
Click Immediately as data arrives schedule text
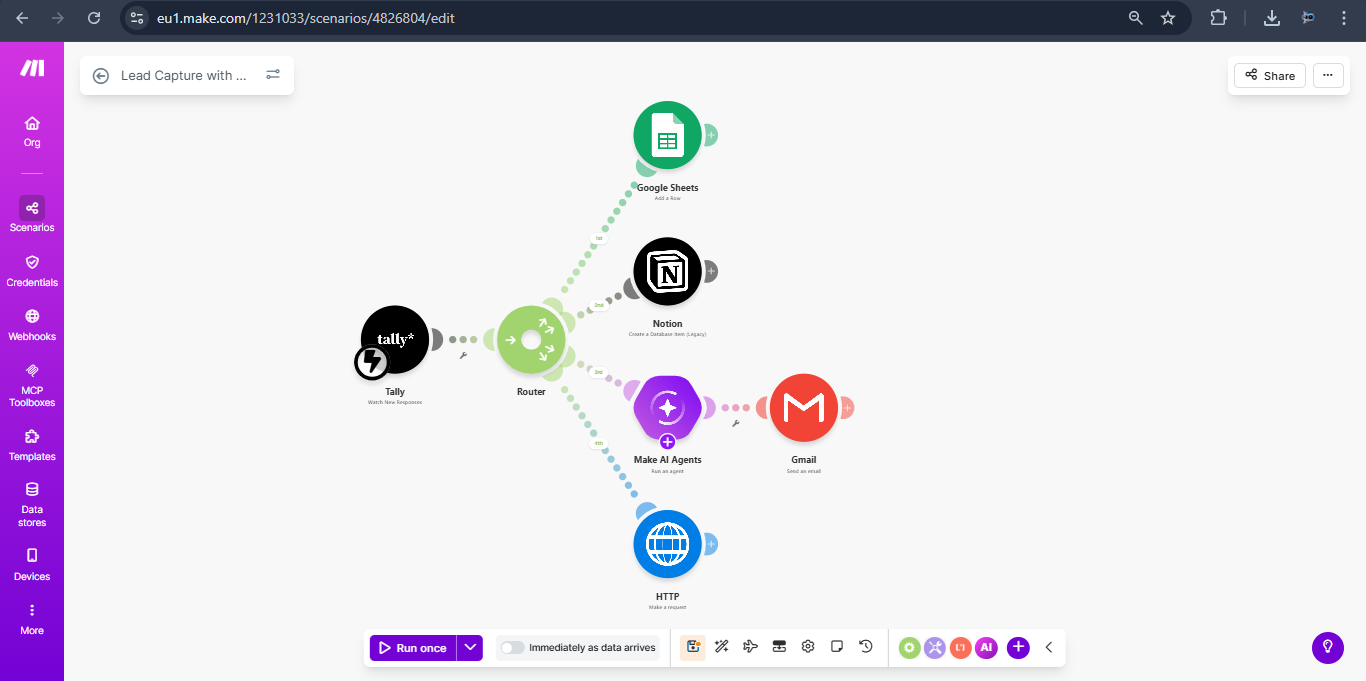[x=592, y=648]
